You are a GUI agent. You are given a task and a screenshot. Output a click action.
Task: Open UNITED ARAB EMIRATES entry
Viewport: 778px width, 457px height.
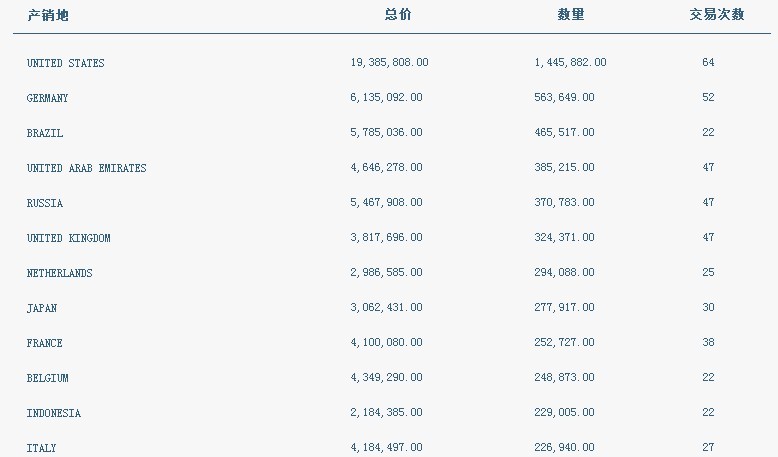(x=86, y=168)
